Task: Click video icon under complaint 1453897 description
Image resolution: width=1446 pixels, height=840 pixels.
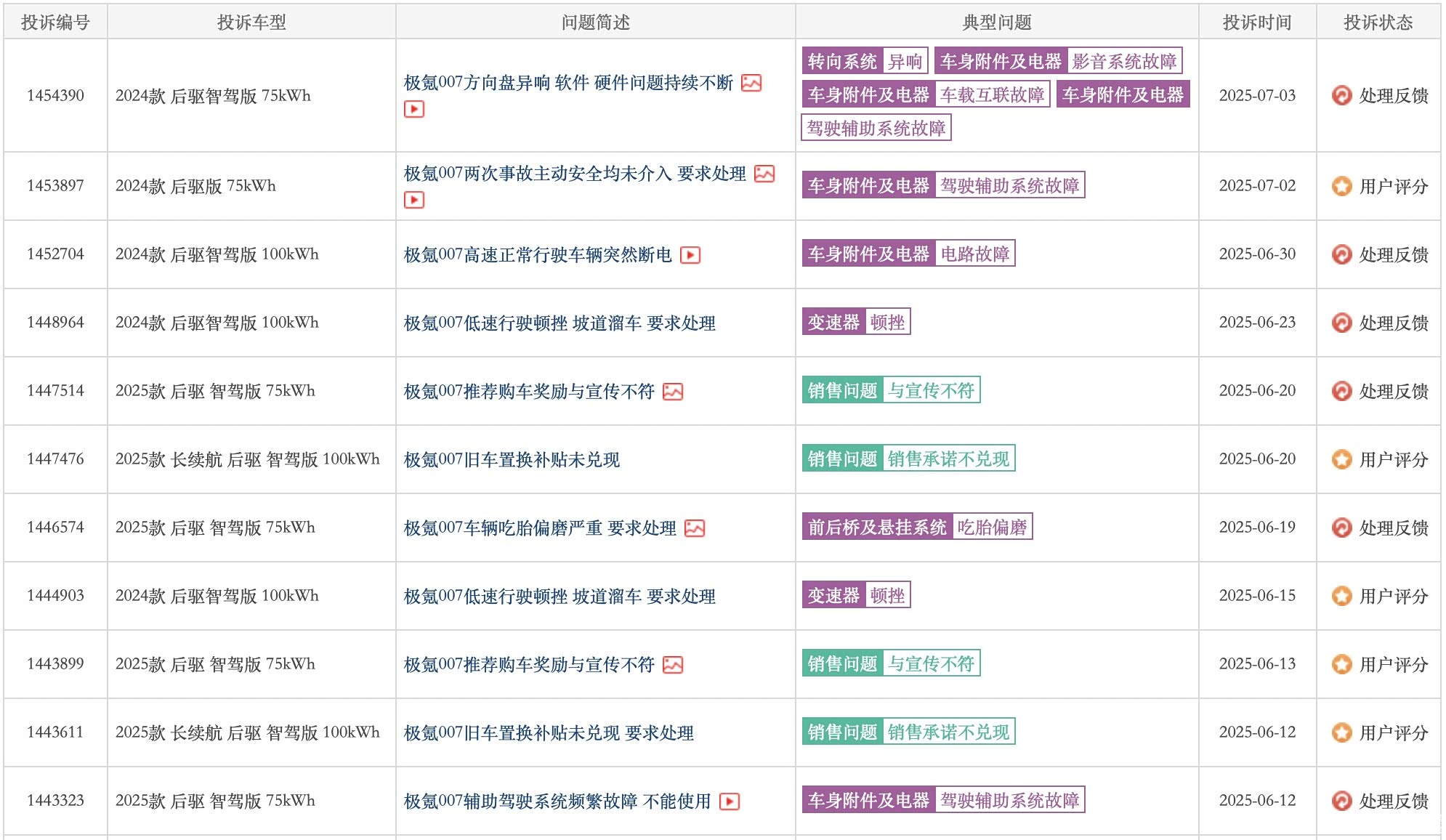Action: (x=413, y=200)
